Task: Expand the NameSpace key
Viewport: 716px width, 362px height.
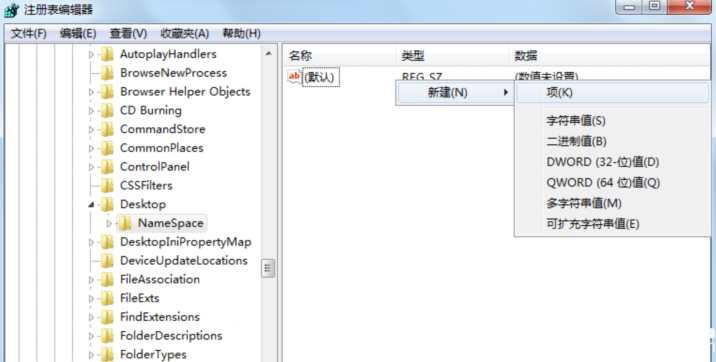Action: tap(109, 224)
